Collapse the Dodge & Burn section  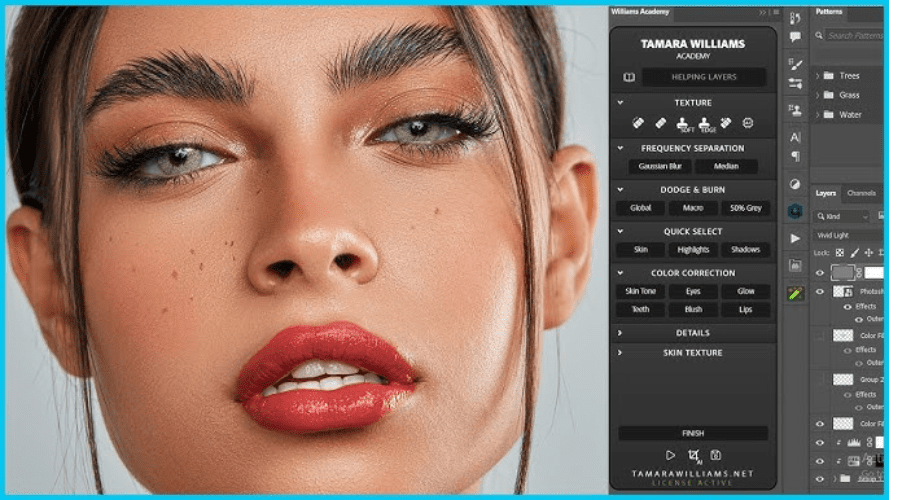(x=620, y=189)
